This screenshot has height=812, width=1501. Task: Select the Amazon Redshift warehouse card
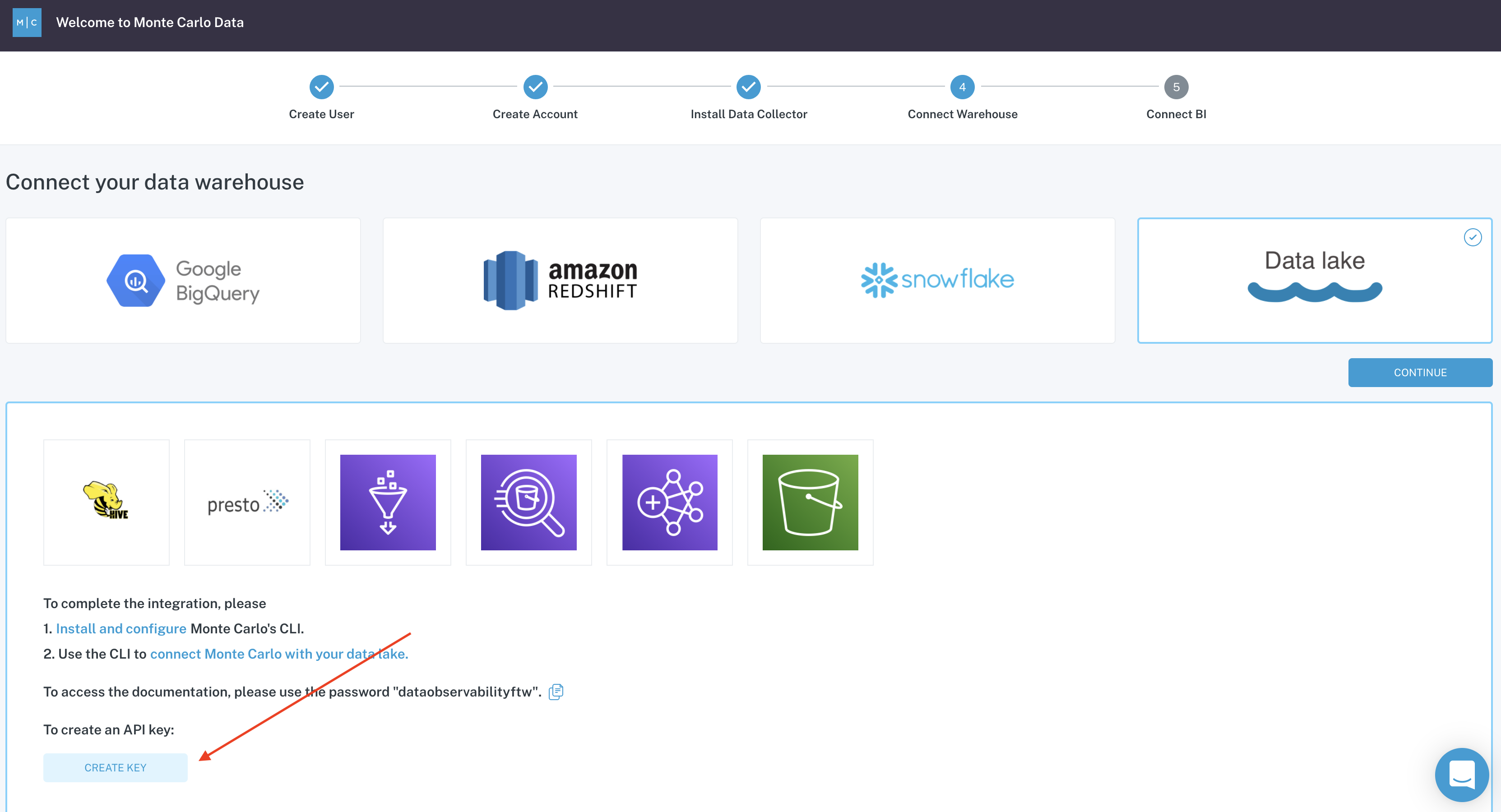[x=560, y=280]
